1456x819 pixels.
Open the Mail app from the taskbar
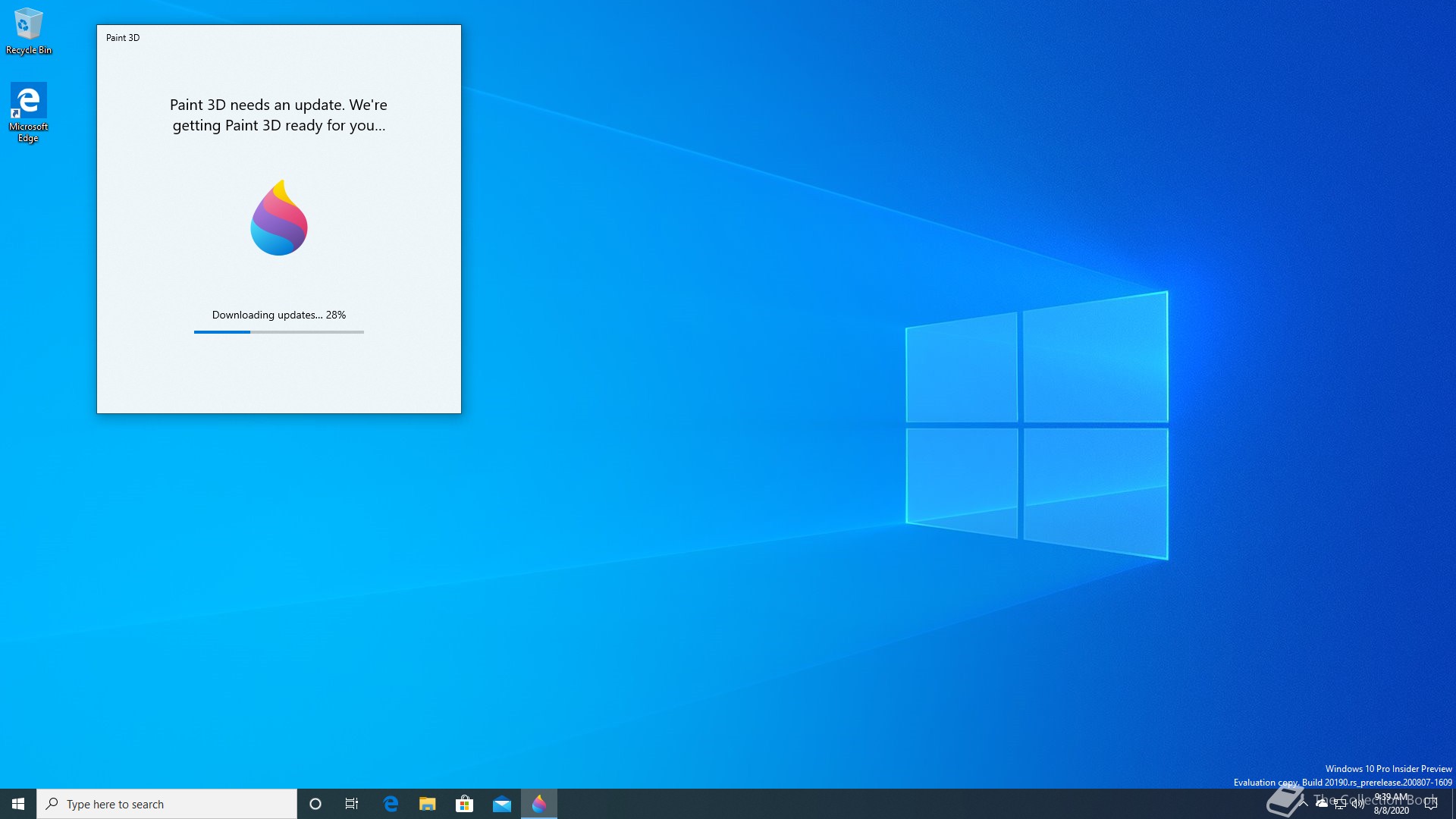(502, 804)
